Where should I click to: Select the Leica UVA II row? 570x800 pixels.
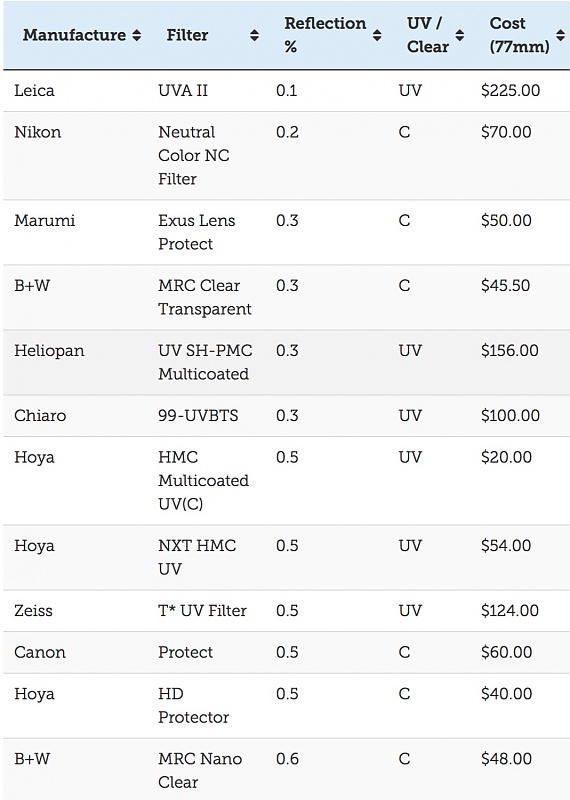pos(286,91)
